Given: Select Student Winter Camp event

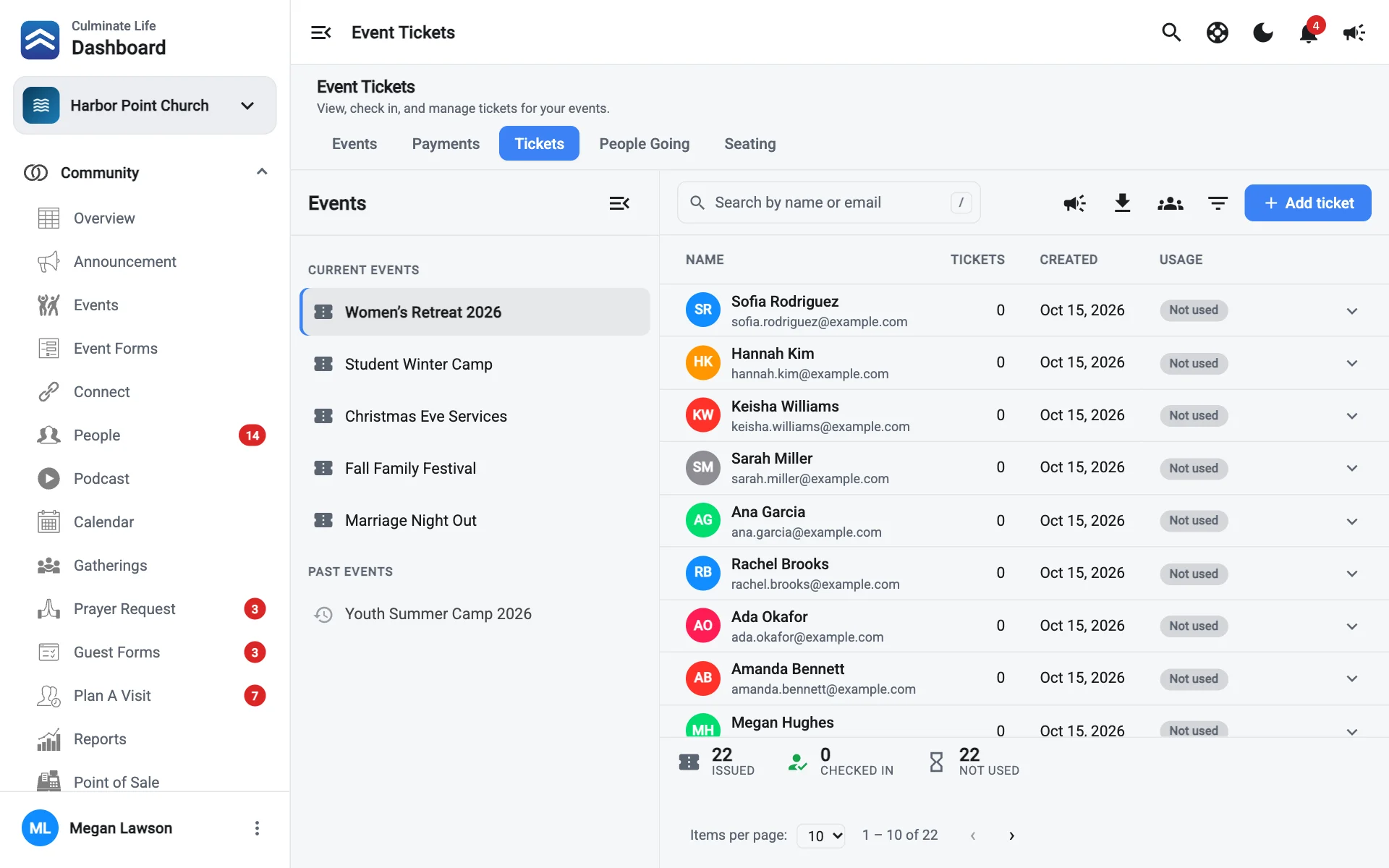Looking at the screenshot, I should tap(475, 364).
